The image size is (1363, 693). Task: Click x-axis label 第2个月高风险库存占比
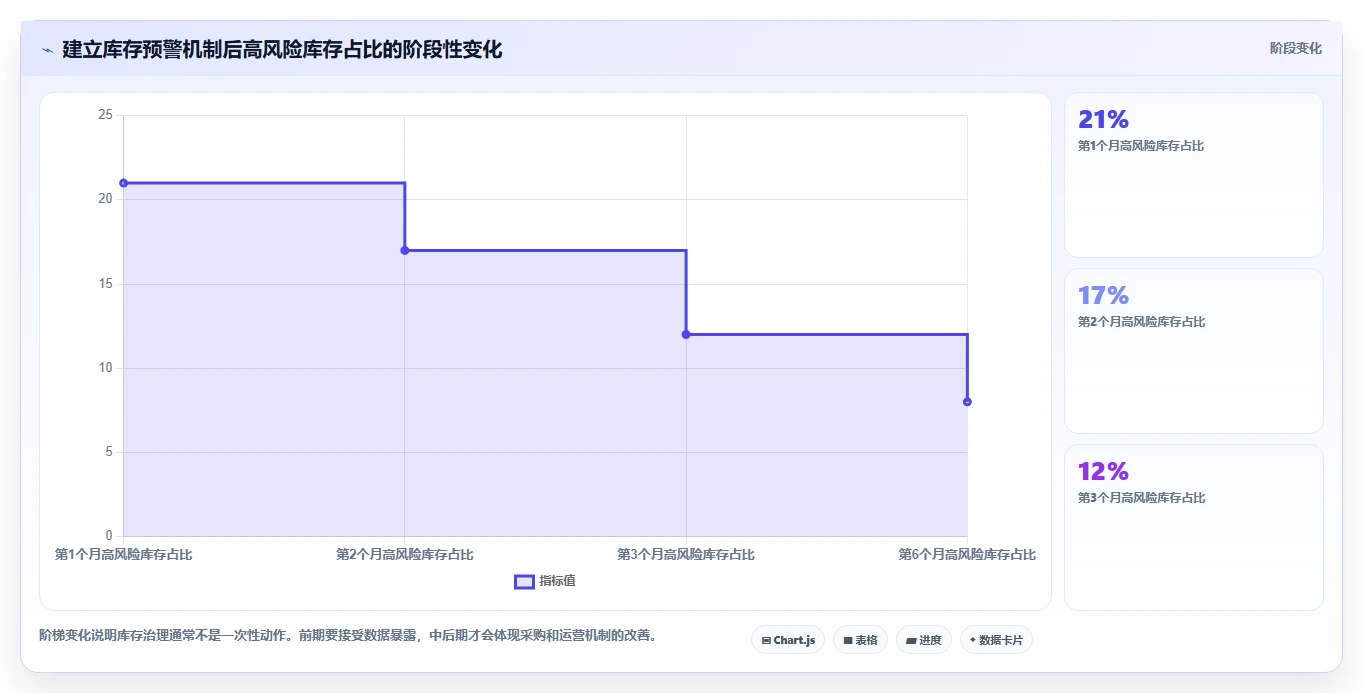click(405, 554)
